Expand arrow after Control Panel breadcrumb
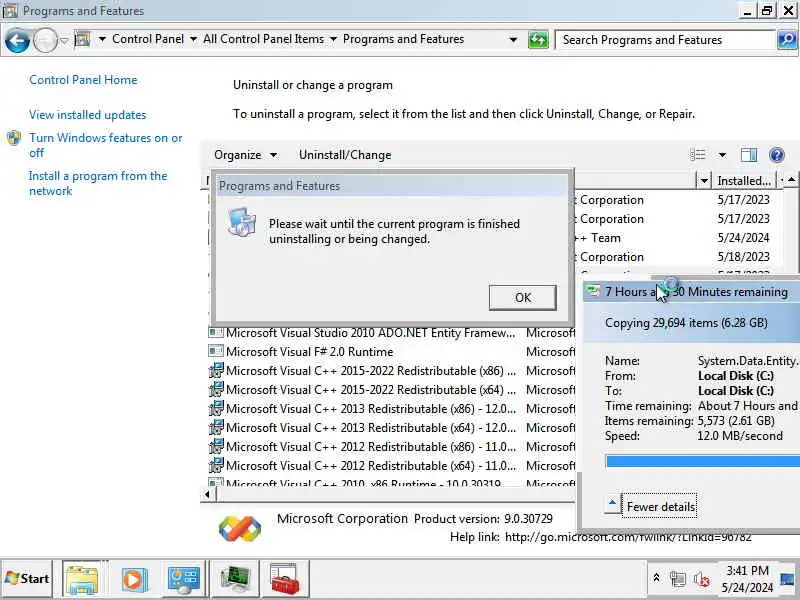This screenshot has height=600, width=800. [193, 39]
